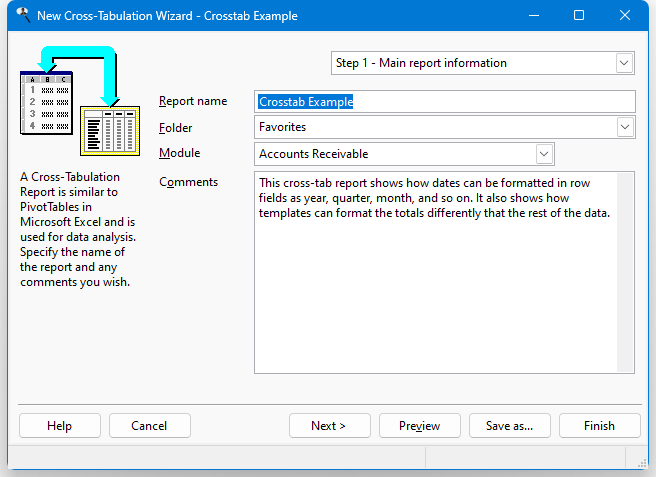The image size is (656, 477).
Task: Click the cross-tabulation spreadsheet illustration
Action: point(80,101)
